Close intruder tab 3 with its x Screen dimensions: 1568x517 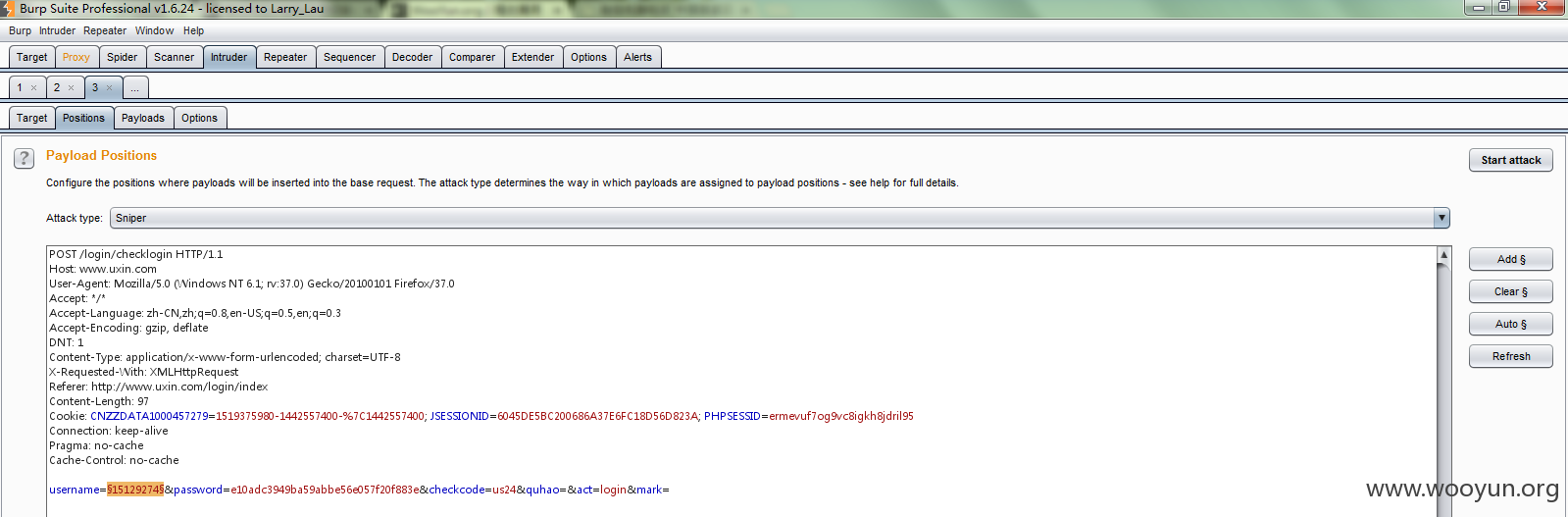pos(109,88)
